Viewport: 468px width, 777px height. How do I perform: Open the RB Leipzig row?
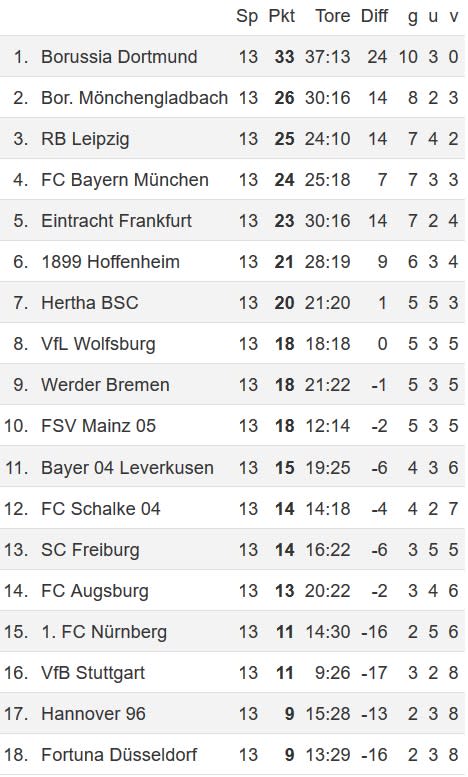(232, 139)
